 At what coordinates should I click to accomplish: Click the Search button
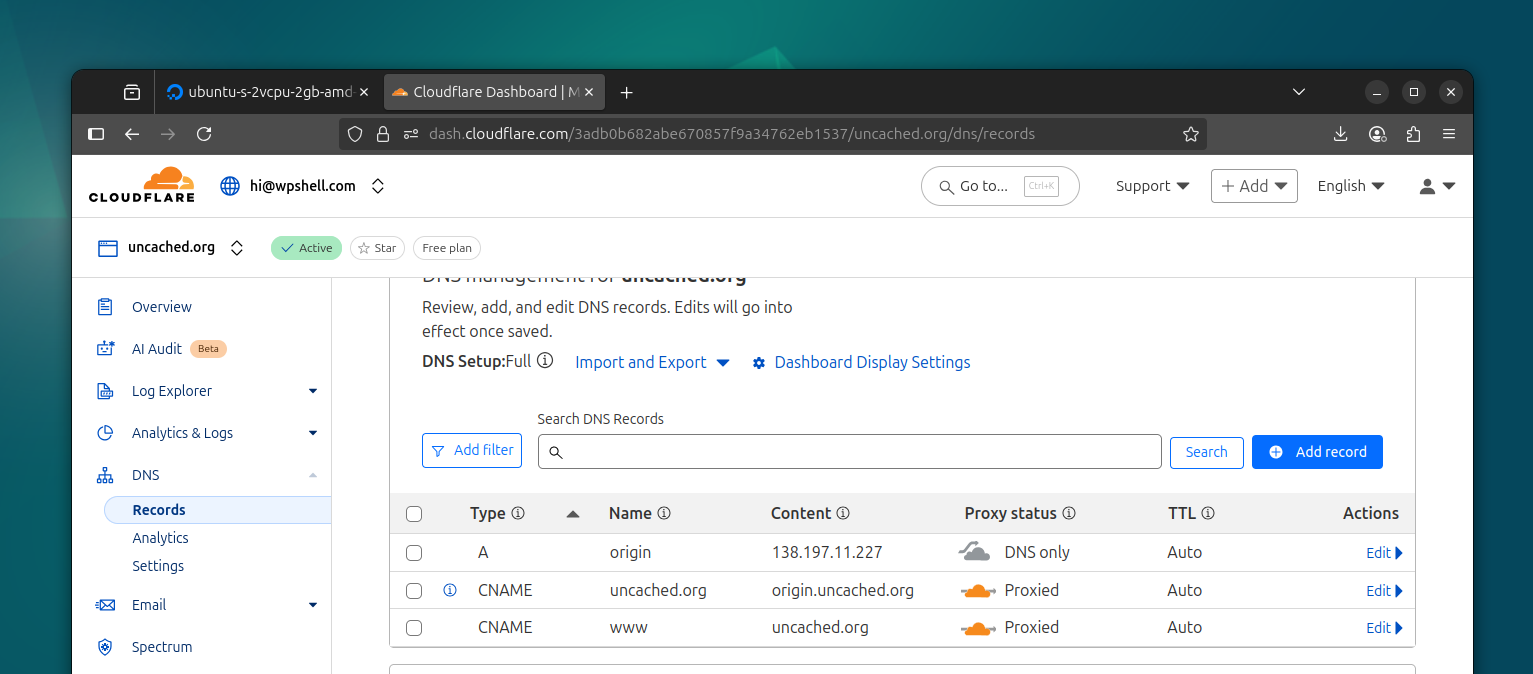(1206, 452)
